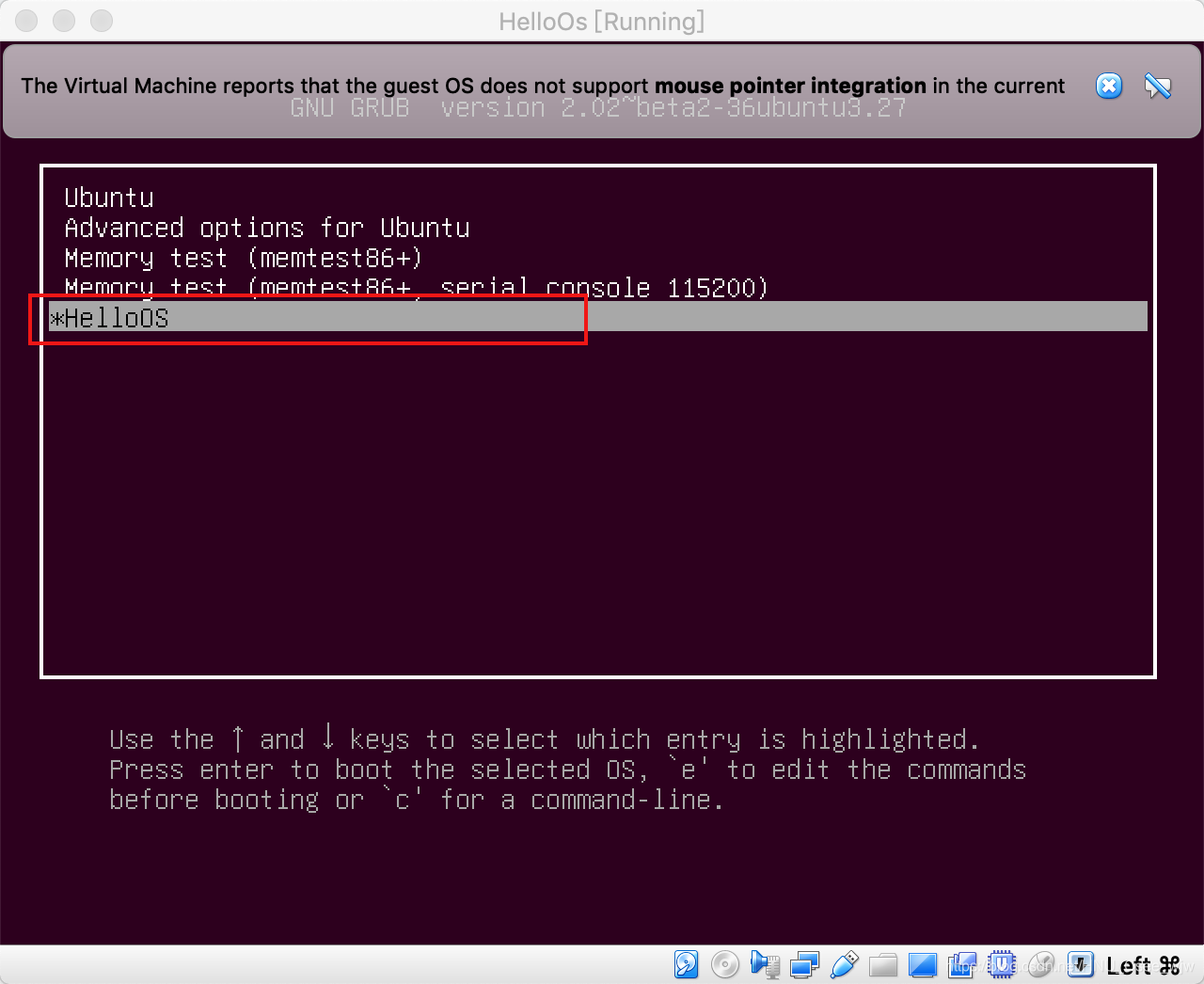Select the Ubuntu boot entry
1204x984 pixels.
coord(597,198)
